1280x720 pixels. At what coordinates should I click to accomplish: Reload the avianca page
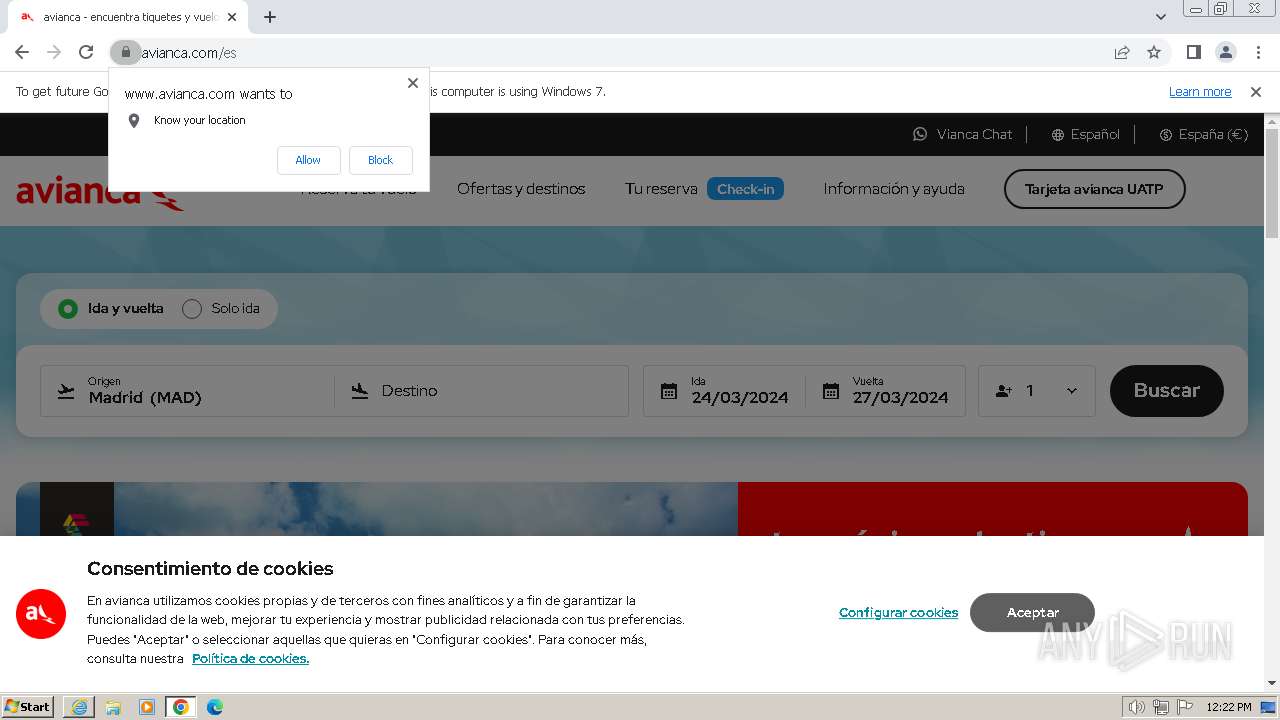(x=86, y=52)
